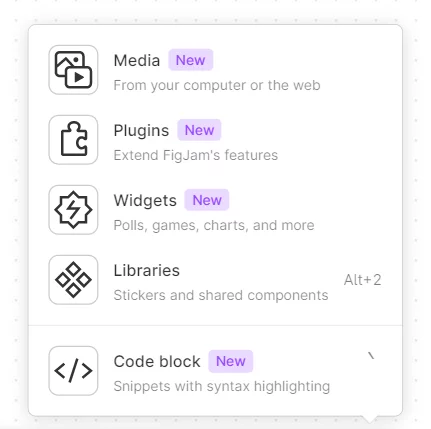This screenshot has height=429, width=431.
Task: Choose the Widgets menu entry
Action: 215,210
